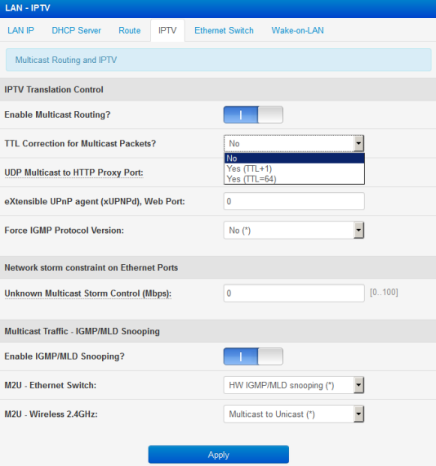The width and height of the screenshot is (436, 466).
Task: Toggle the Enable Multicast Routing switch
Action: 253,115
